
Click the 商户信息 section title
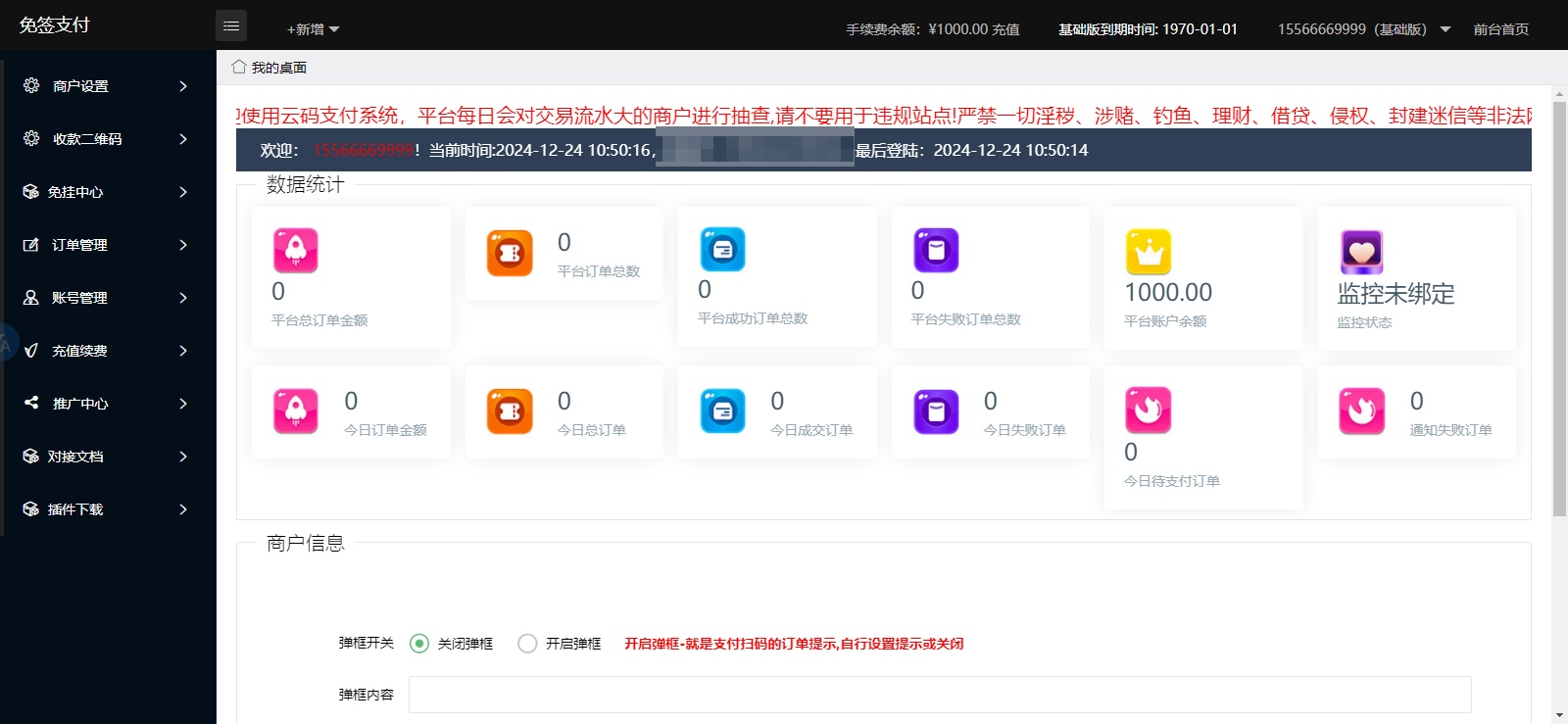(x=306, y=543)
